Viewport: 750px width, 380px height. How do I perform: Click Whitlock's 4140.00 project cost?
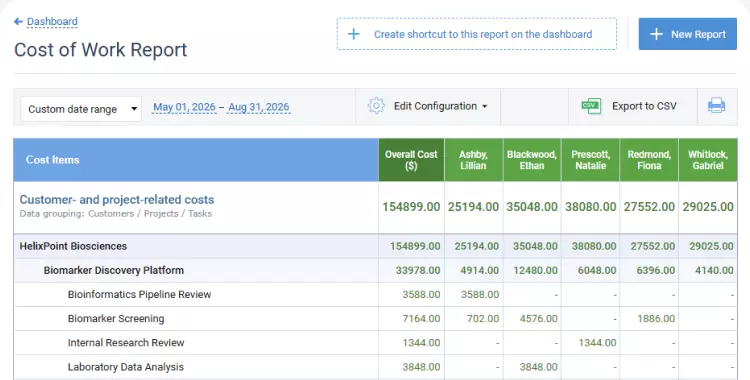[714, 270]
